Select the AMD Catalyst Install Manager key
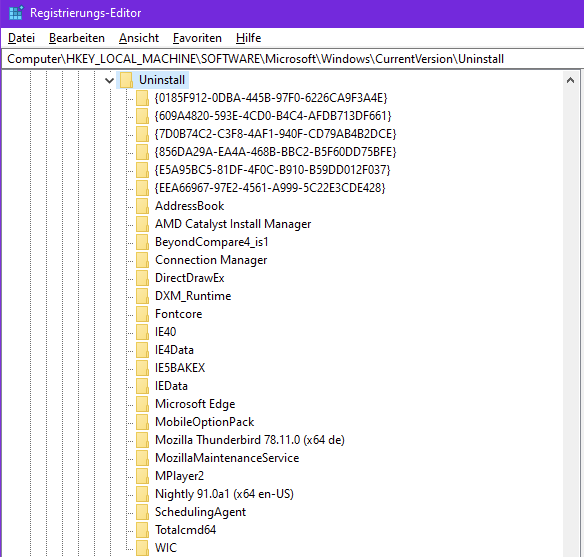 (x=233, y=224)
